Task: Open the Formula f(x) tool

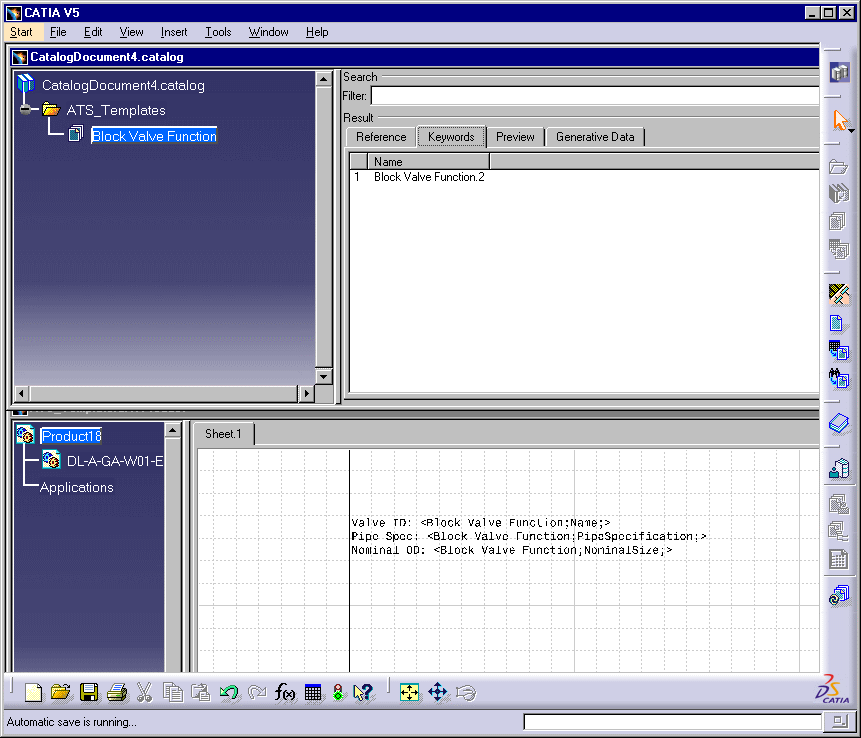Action: [x=284, y=692]
